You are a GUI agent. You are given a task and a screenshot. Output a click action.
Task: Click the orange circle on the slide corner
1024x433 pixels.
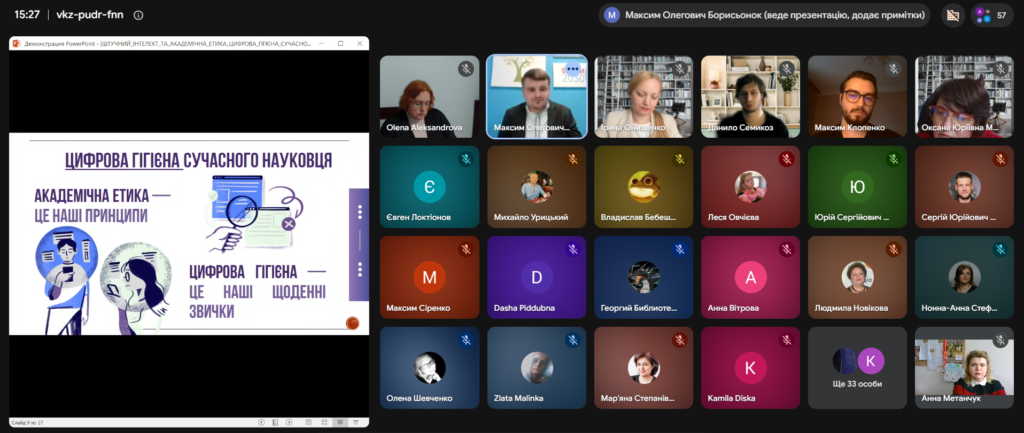[353, 323]
